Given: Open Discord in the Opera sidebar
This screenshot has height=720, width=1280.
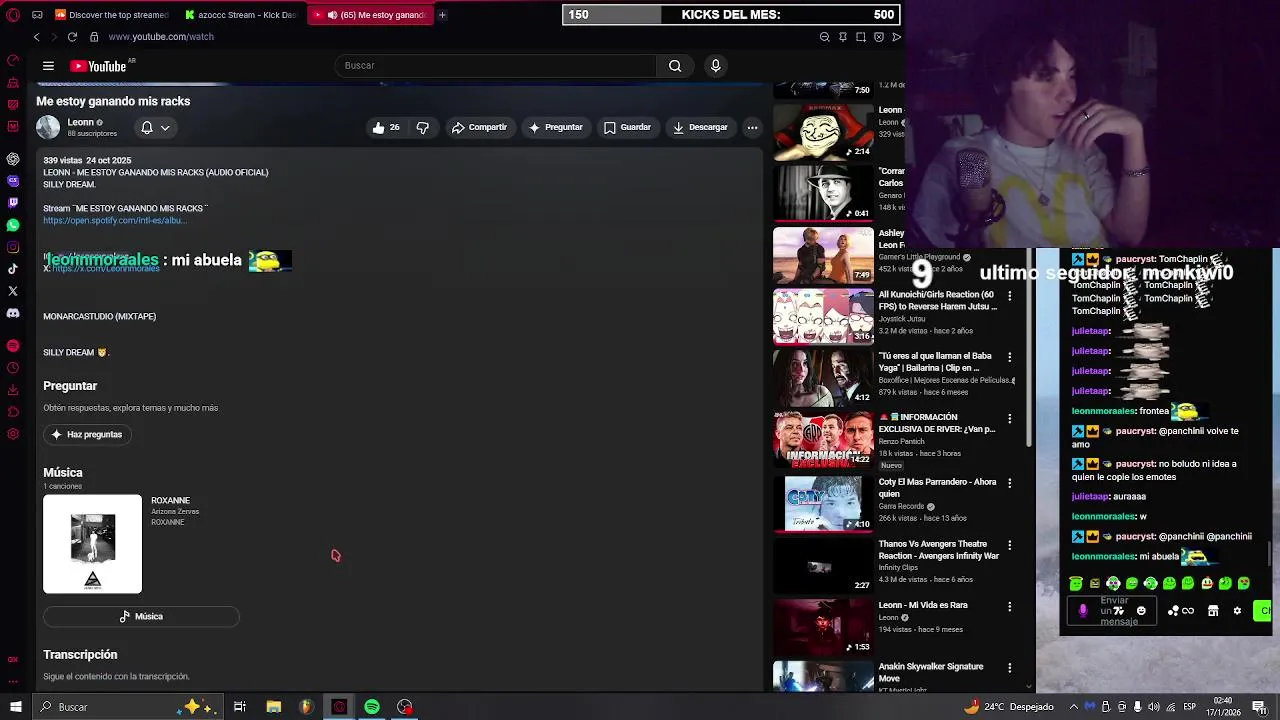Looking at the screenshot, I should pyautogui.click(x=13, y=313).
